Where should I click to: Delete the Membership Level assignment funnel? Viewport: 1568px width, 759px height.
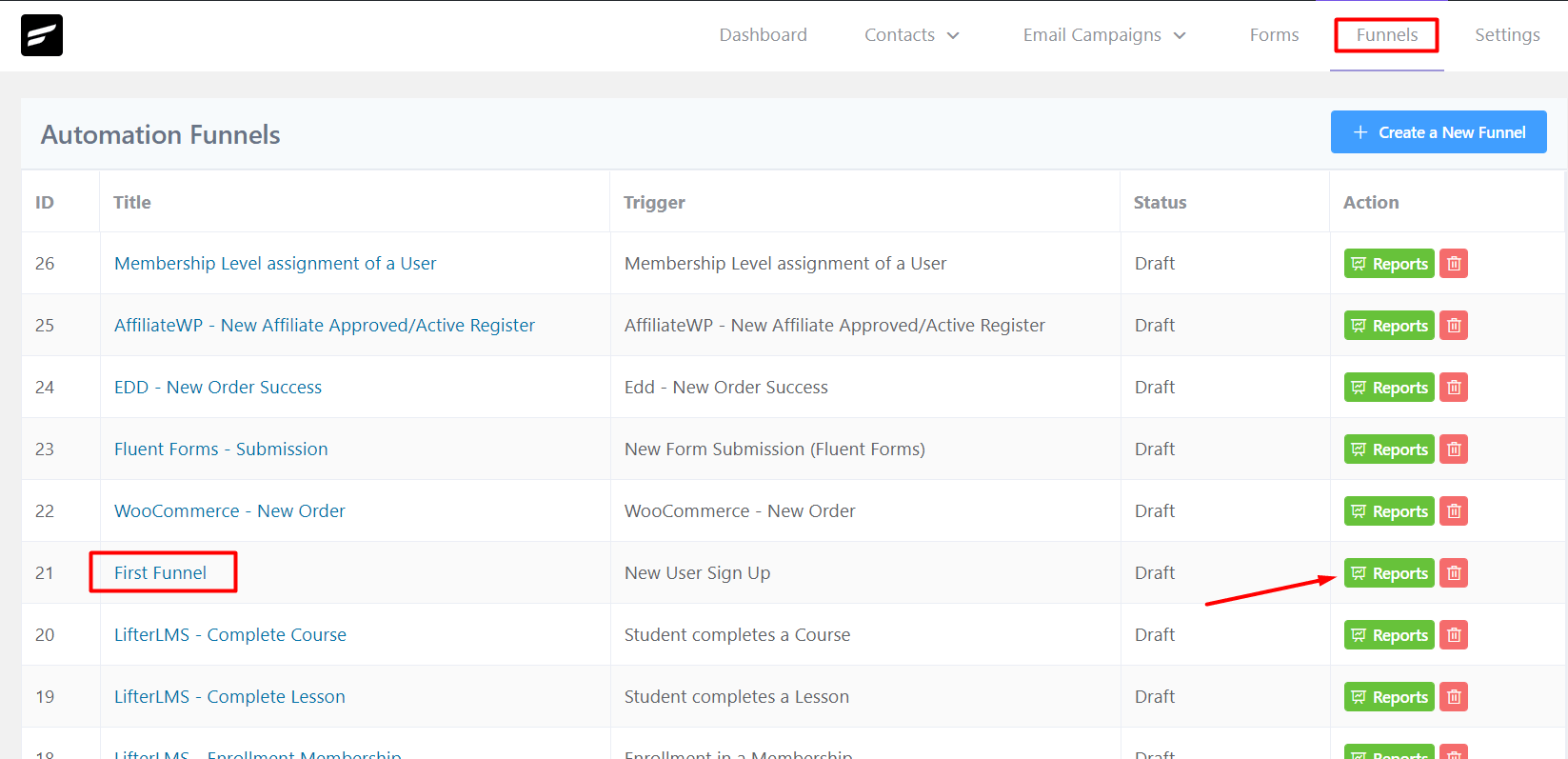pyautogui.click(x=1454, y=264)
